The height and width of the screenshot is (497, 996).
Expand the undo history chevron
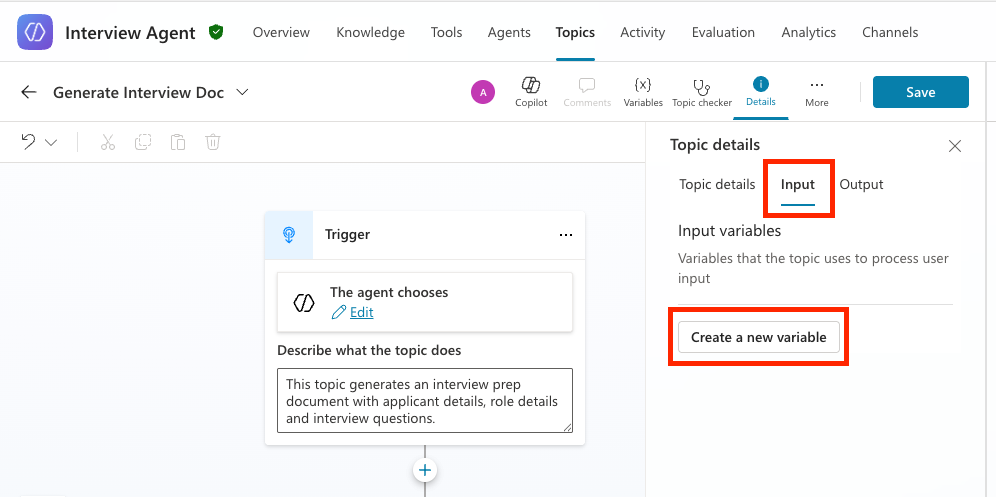(x=51, y=142)
